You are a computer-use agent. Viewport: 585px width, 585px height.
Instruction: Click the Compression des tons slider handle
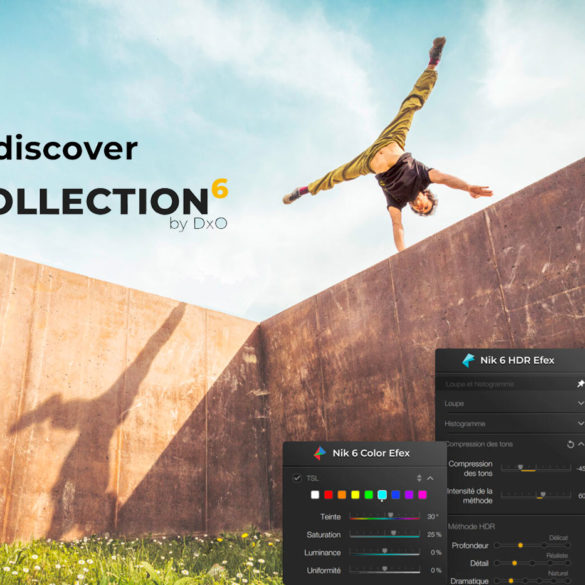pyautogui.click(x=520, y=467)
